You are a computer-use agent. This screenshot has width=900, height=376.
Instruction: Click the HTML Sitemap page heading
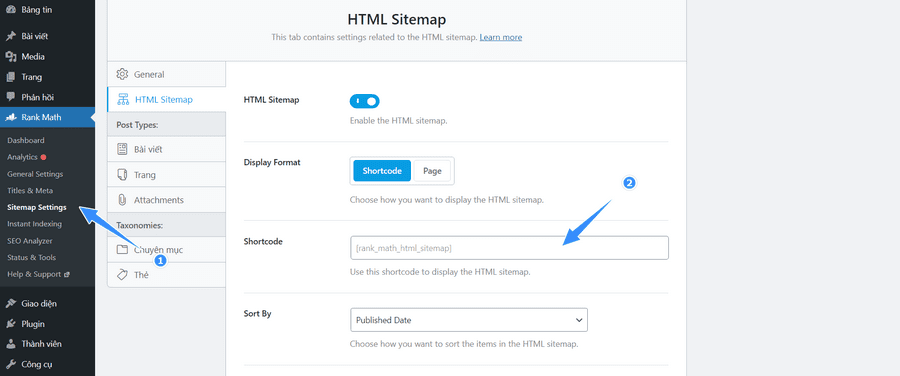tap(397, 20)
